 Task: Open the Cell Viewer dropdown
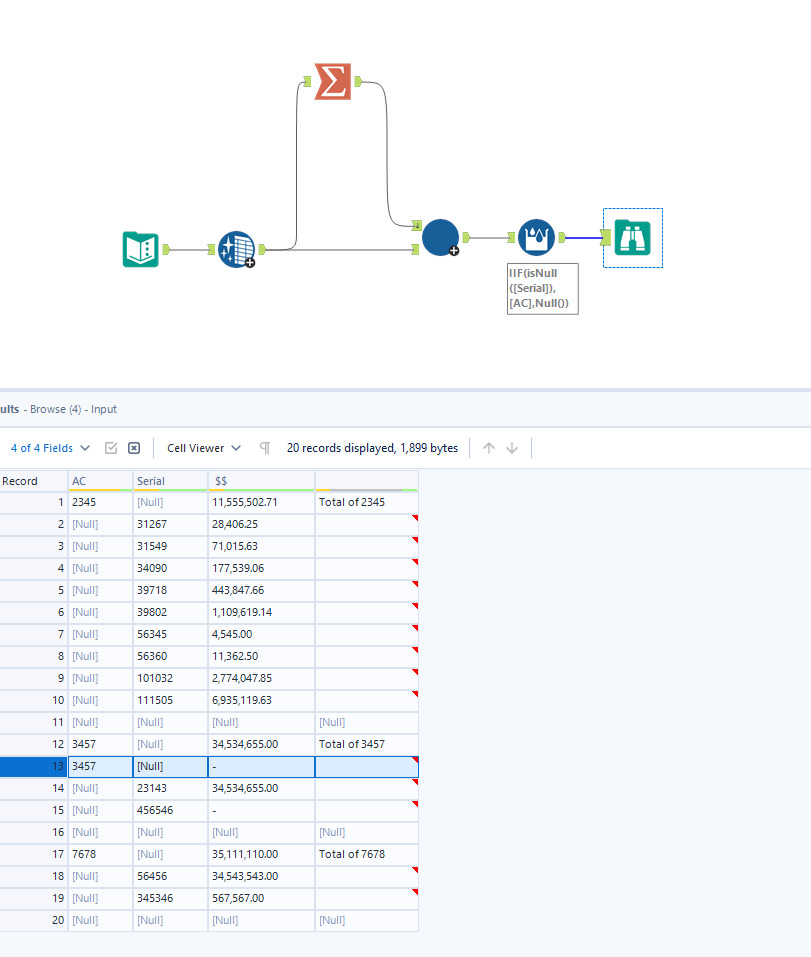tap(196, 447)
